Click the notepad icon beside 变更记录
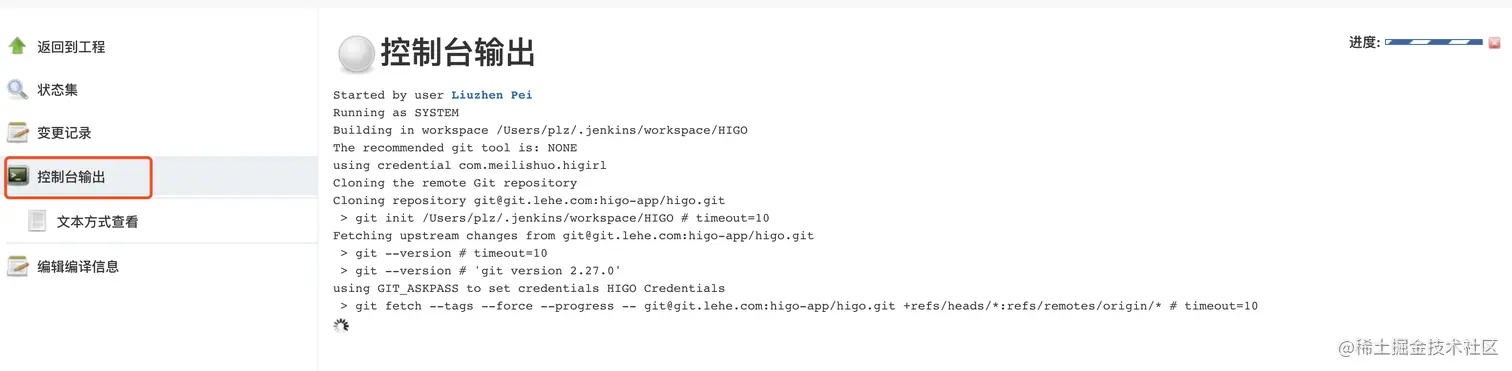1512x371 pixels. (x=17, y=132)
